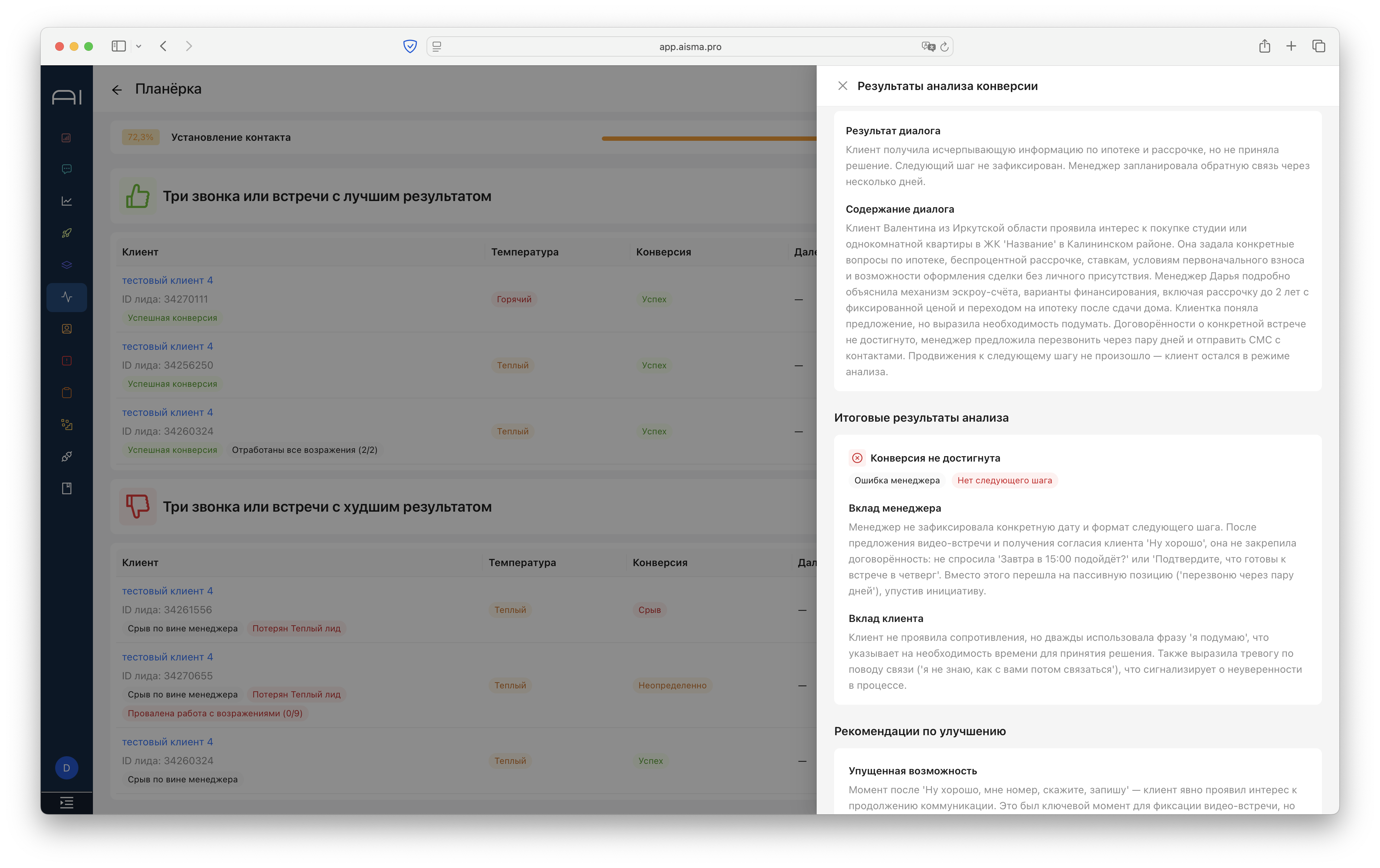
Task: Click the Установление контакта progress bar
Action: (709, 138)
